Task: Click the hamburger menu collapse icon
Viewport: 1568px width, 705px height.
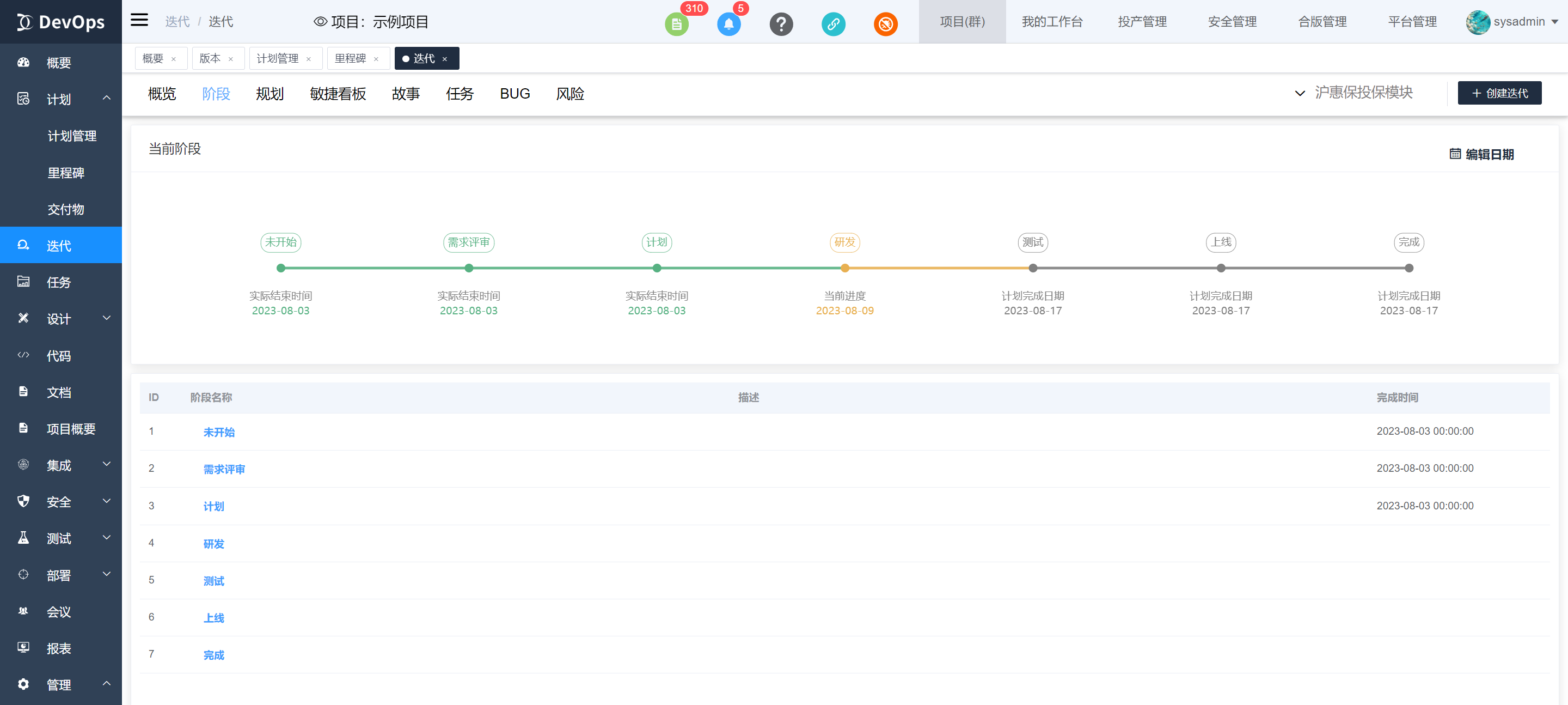Action: click(139, 20)
